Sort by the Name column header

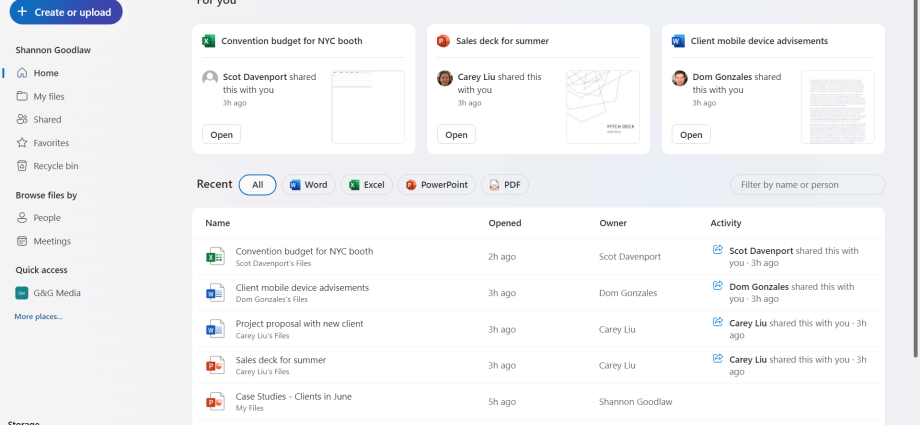(218, 223)
